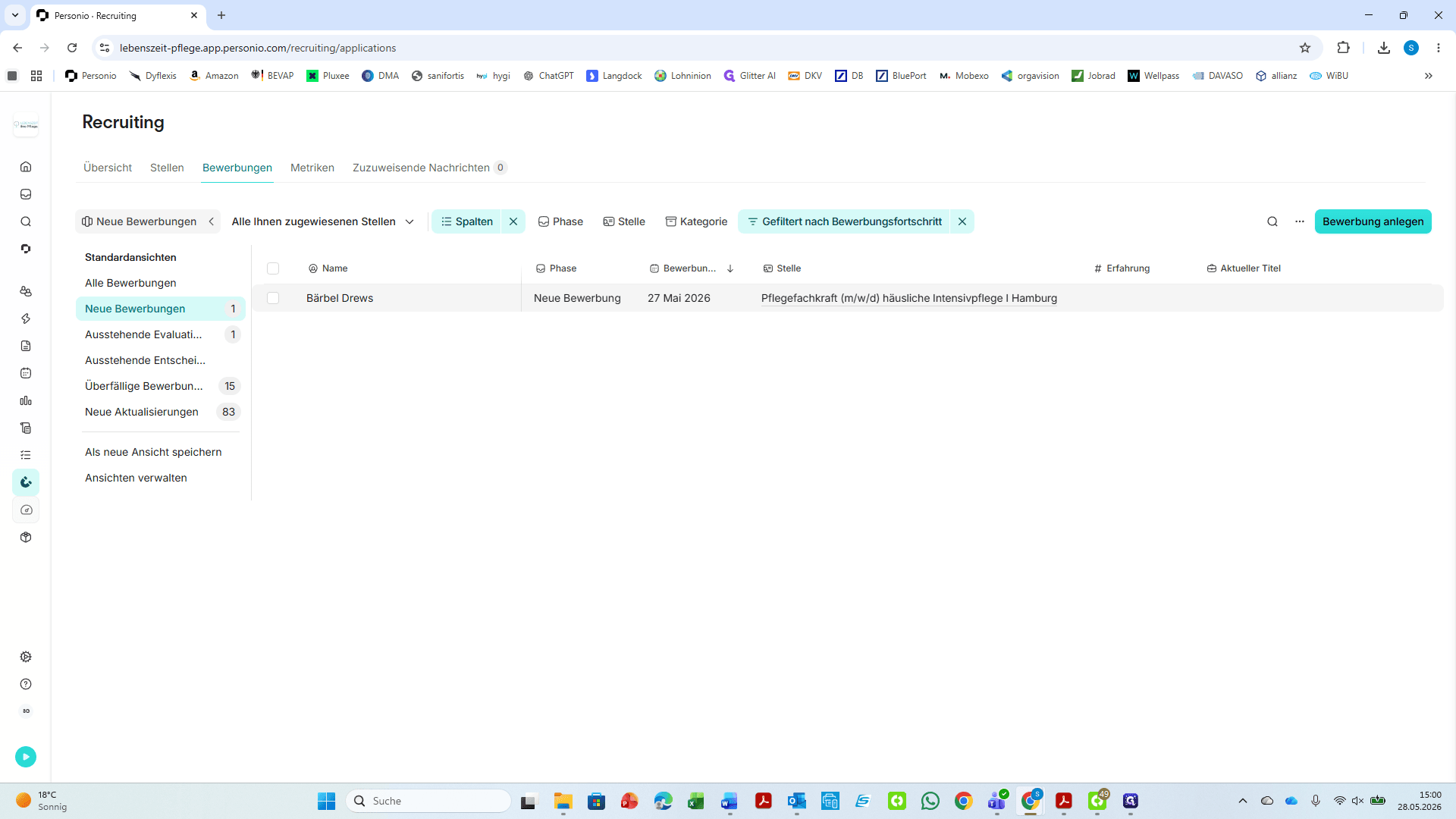Open the settings gear in sidebar
1456x819 pixels.
coord(26,657)
